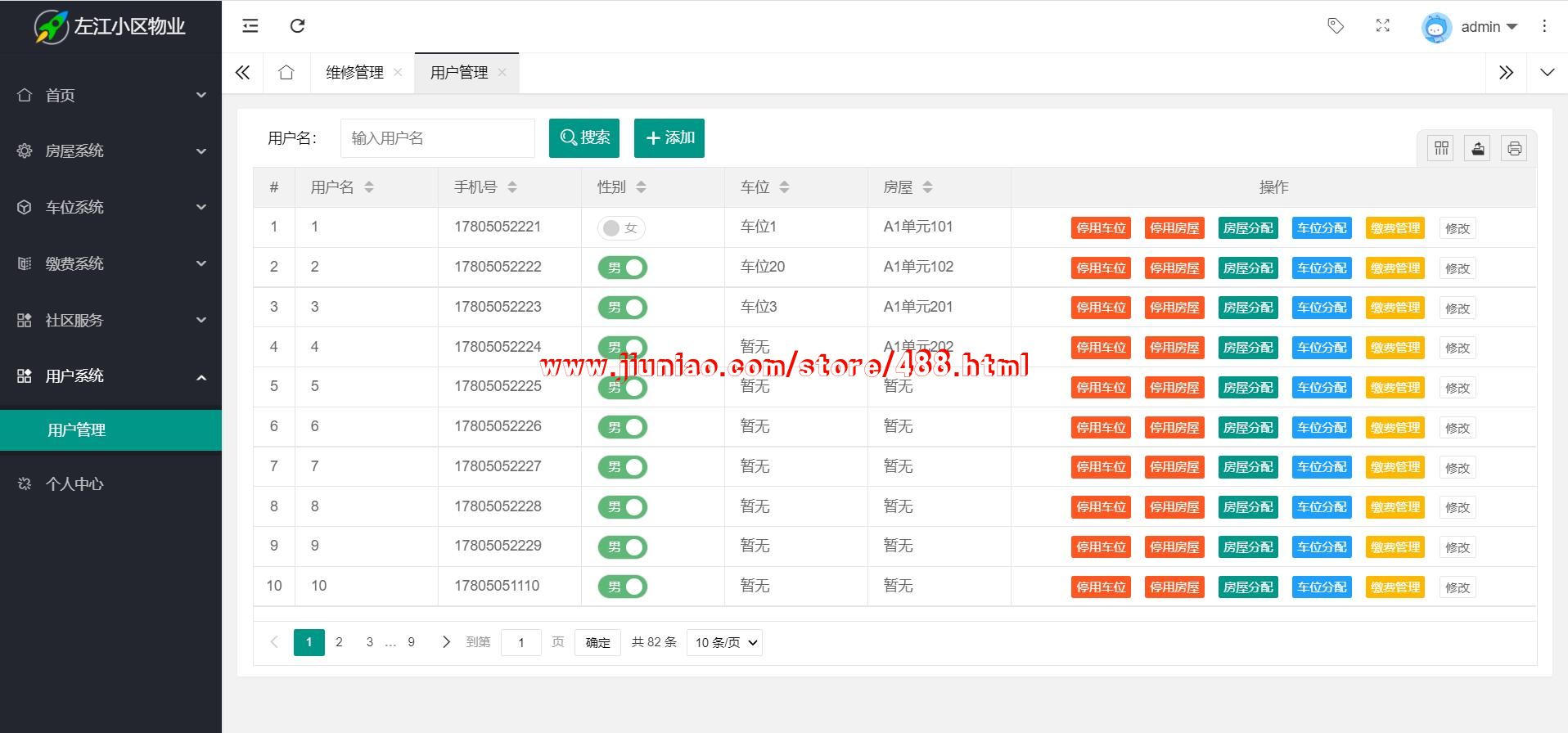
Task: Toggle gender switch for user 1
Action: pos(621,228)
